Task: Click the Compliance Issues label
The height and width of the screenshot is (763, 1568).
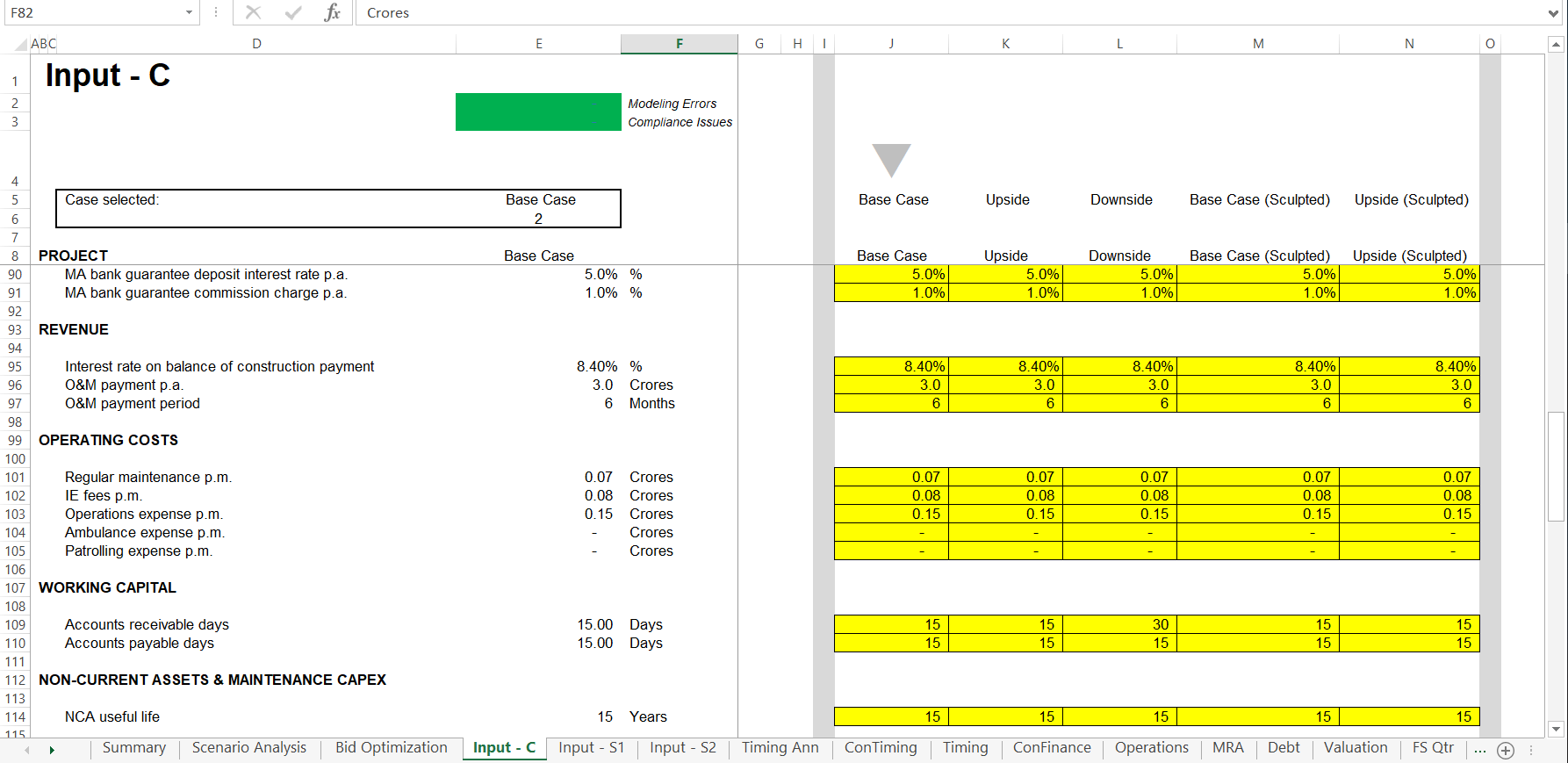Action: [680, 122]
